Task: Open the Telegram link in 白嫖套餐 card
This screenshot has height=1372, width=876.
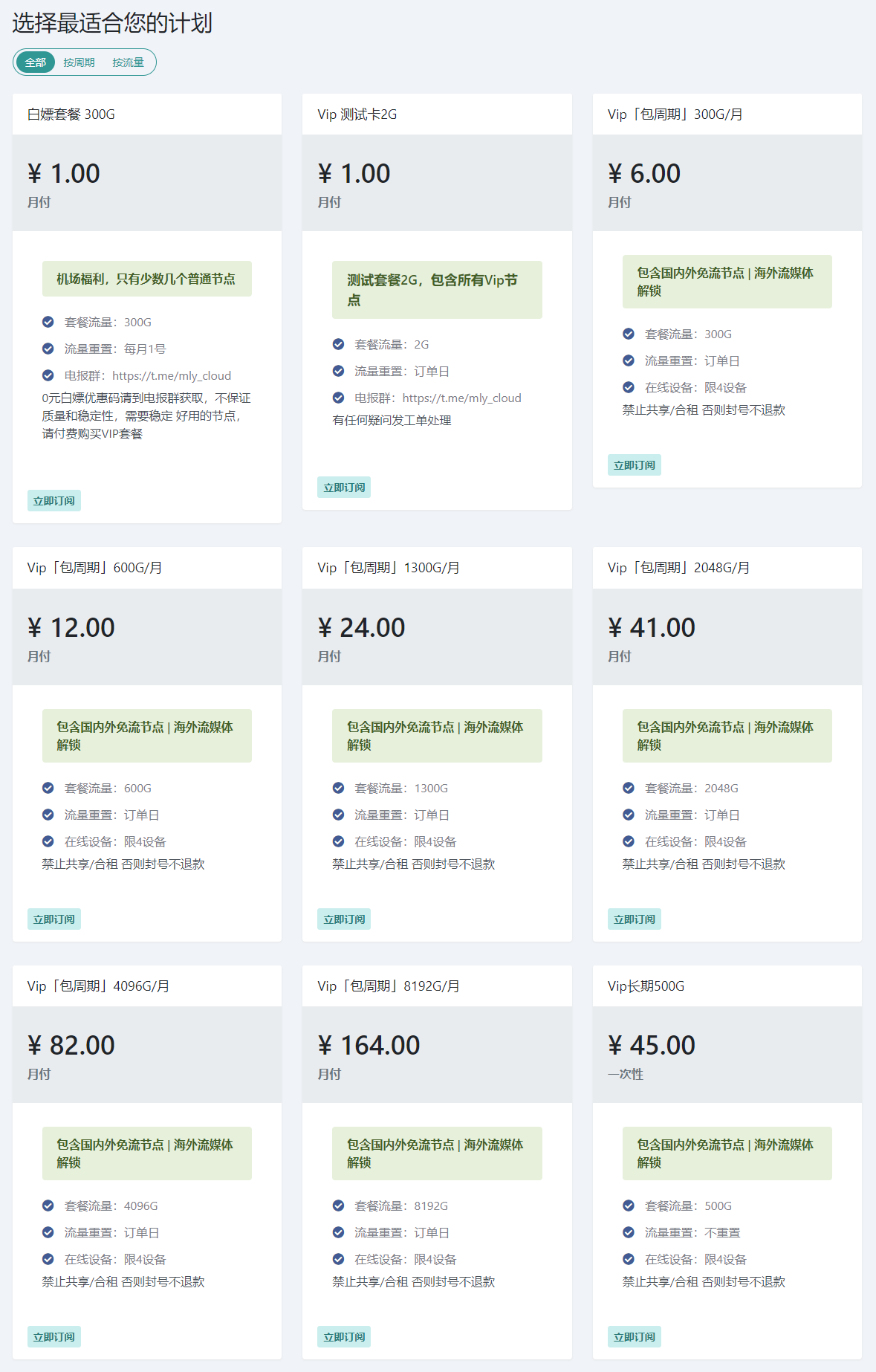Action: 172,376
